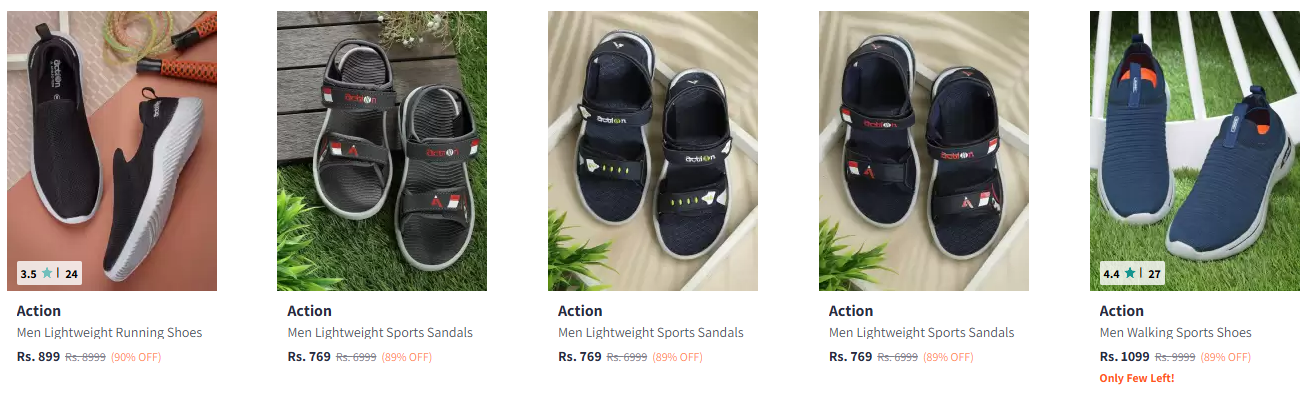
Task: Open the blue knit walking shoes image
Action: point(1195,151)
